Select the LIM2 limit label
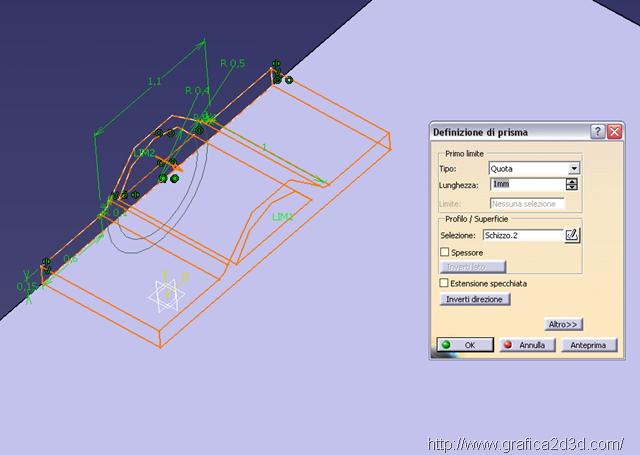 144,154
